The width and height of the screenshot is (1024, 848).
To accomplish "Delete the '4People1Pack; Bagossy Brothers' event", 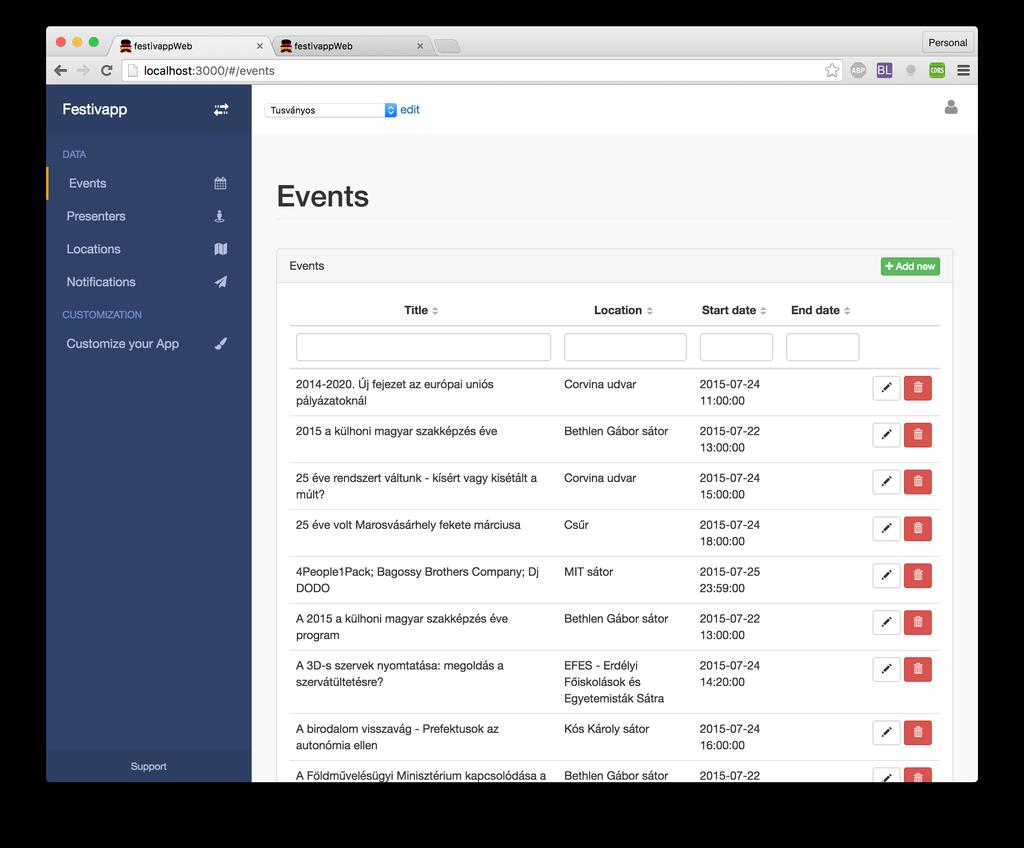I will click(x=918, y=576).
